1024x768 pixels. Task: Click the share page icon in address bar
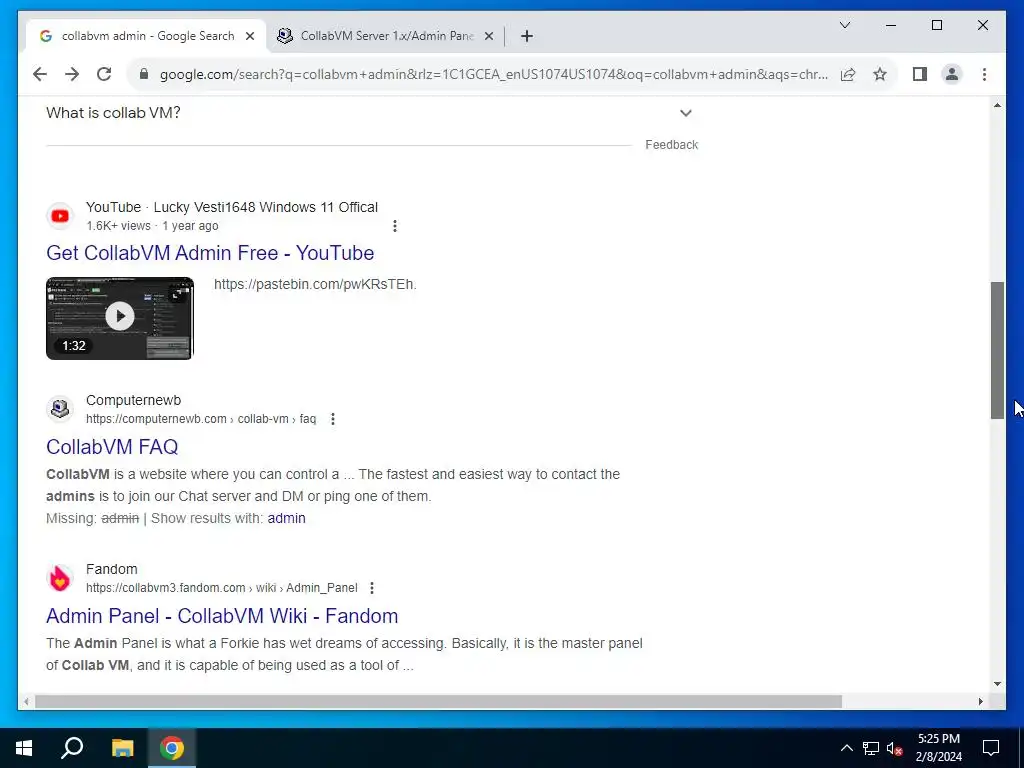(x=848, y=74)
